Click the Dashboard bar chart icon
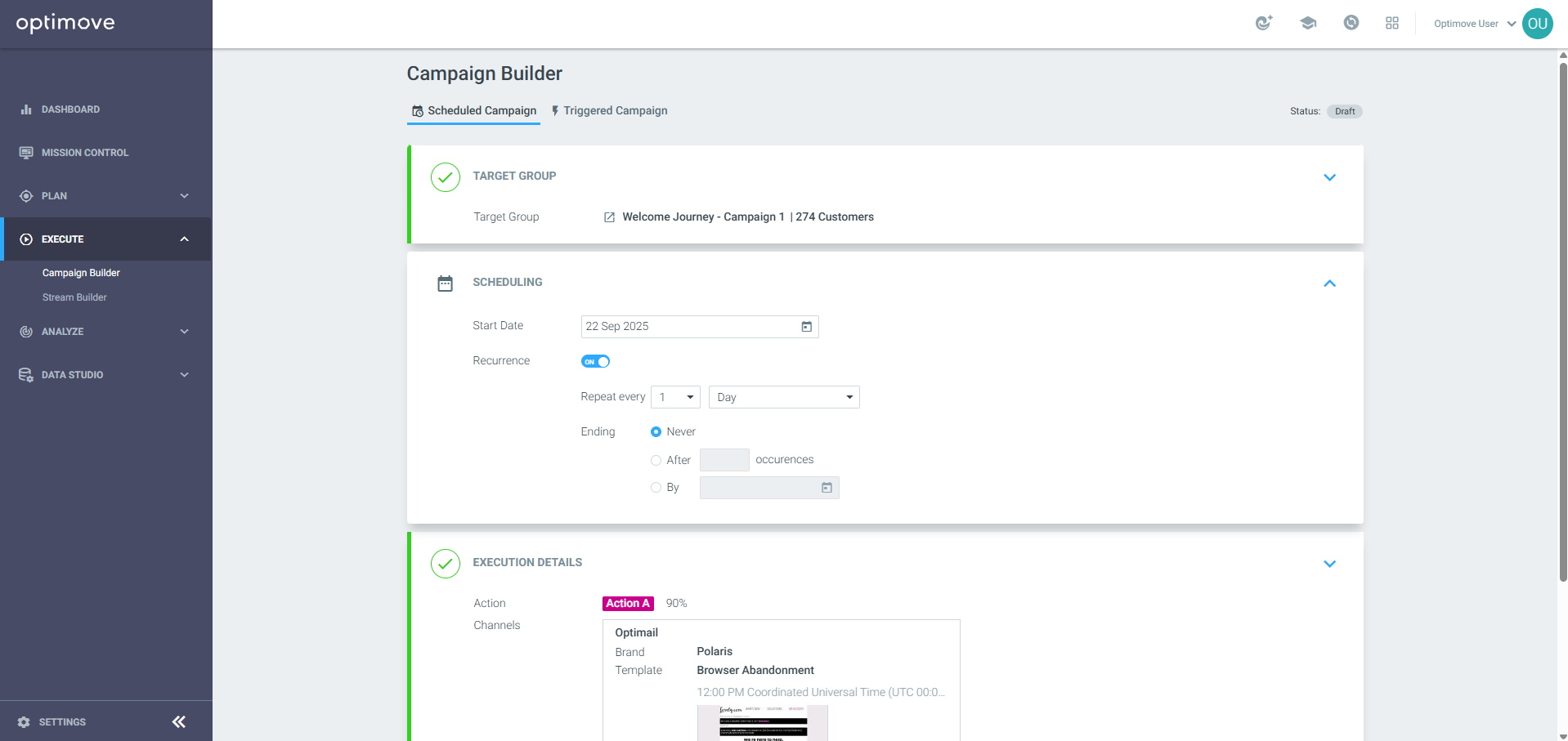 26,109
